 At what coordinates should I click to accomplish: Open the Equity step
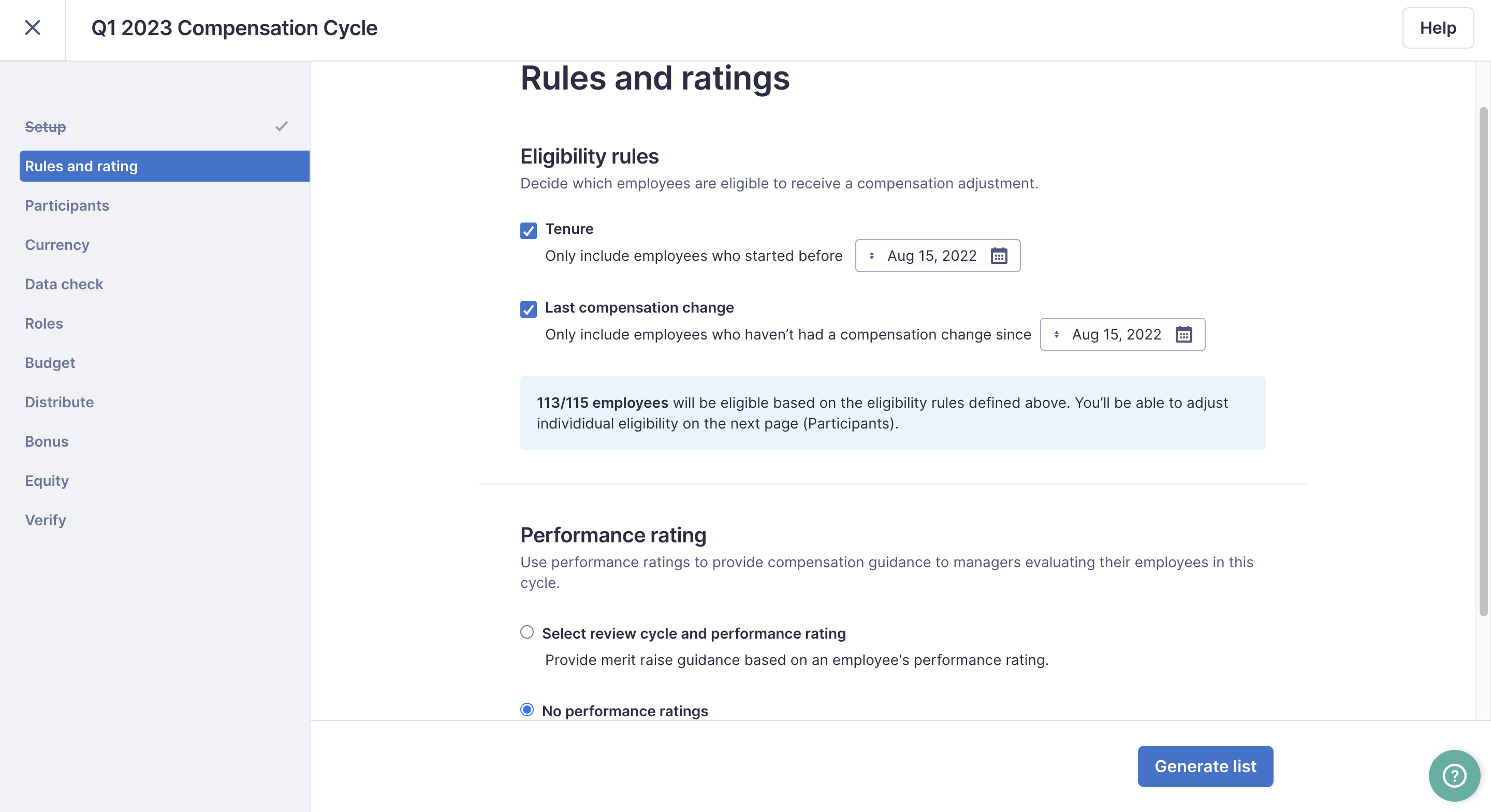pos(46,481)
